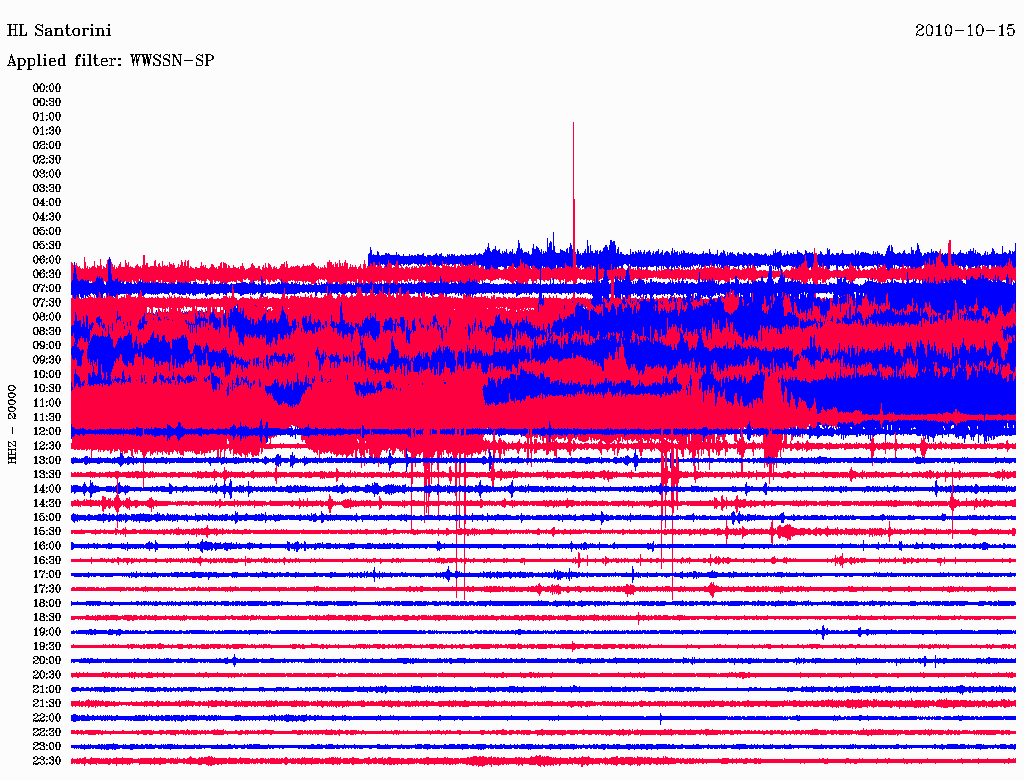
Task: Click the '13:00' time label
Action: pos(47,461)
